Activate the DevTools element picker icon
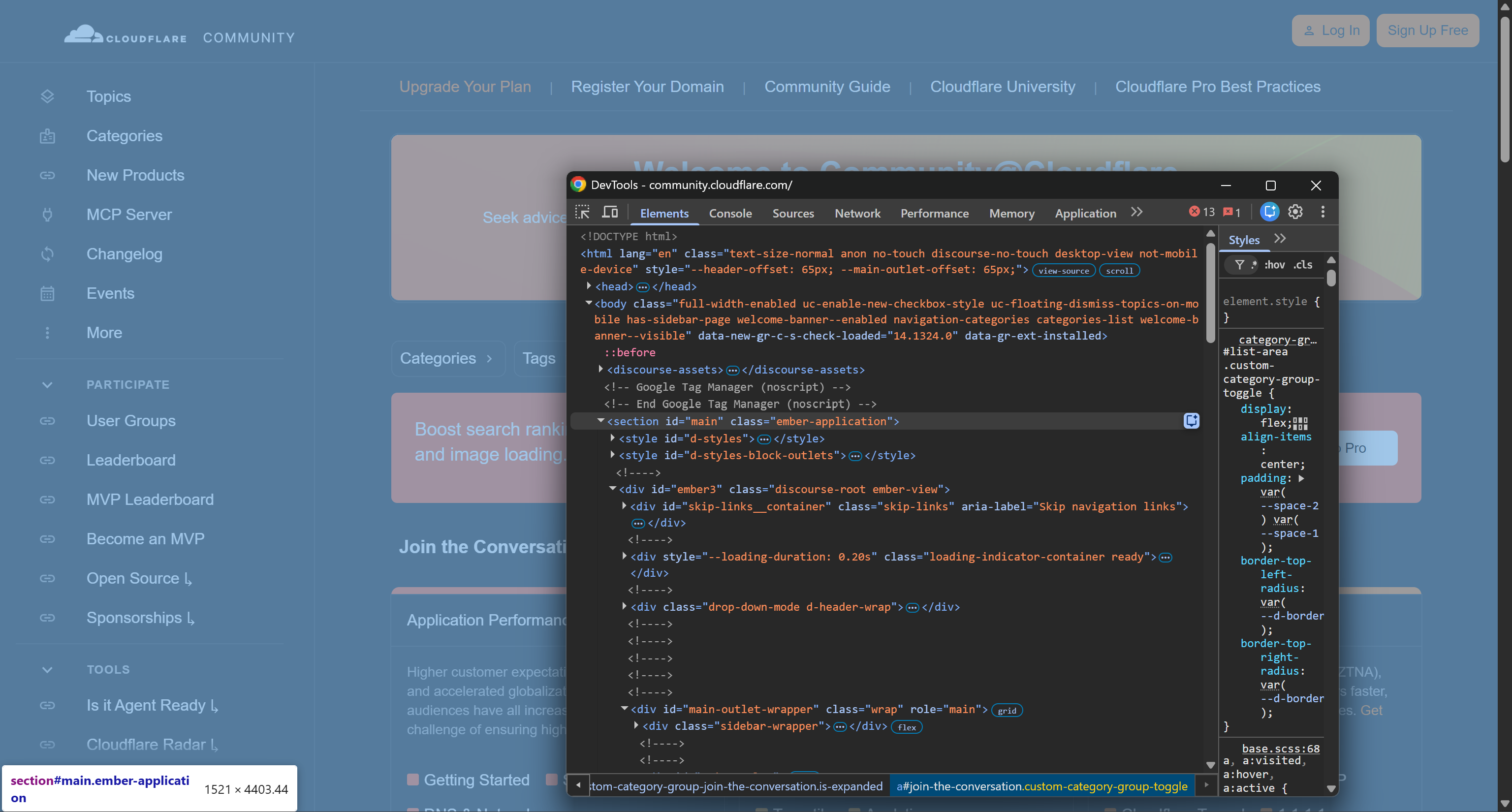This screenshot has height=812, width=1512. [582, 212]
